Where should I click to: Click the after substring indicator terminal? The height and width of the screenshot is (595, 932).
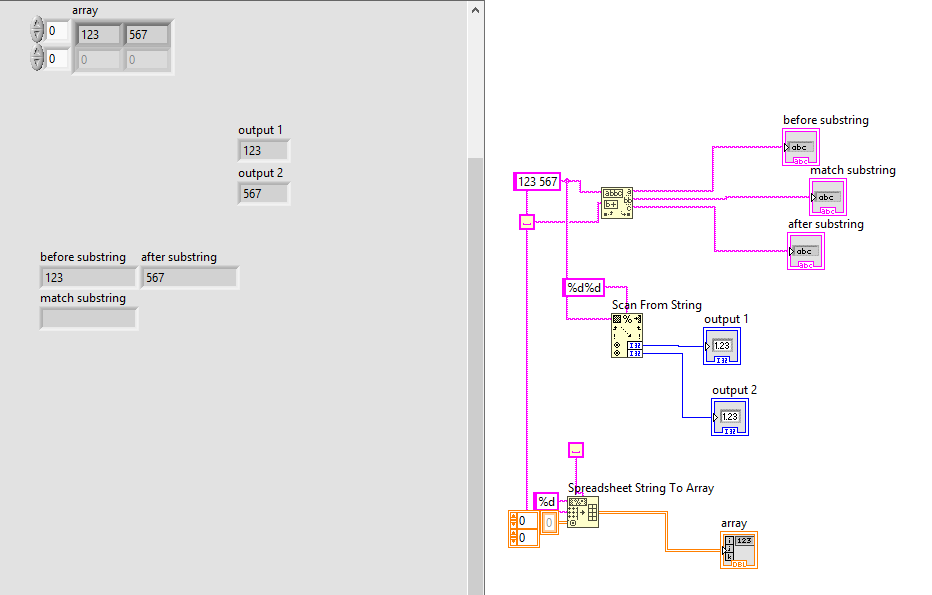click(x=806, y=251)
